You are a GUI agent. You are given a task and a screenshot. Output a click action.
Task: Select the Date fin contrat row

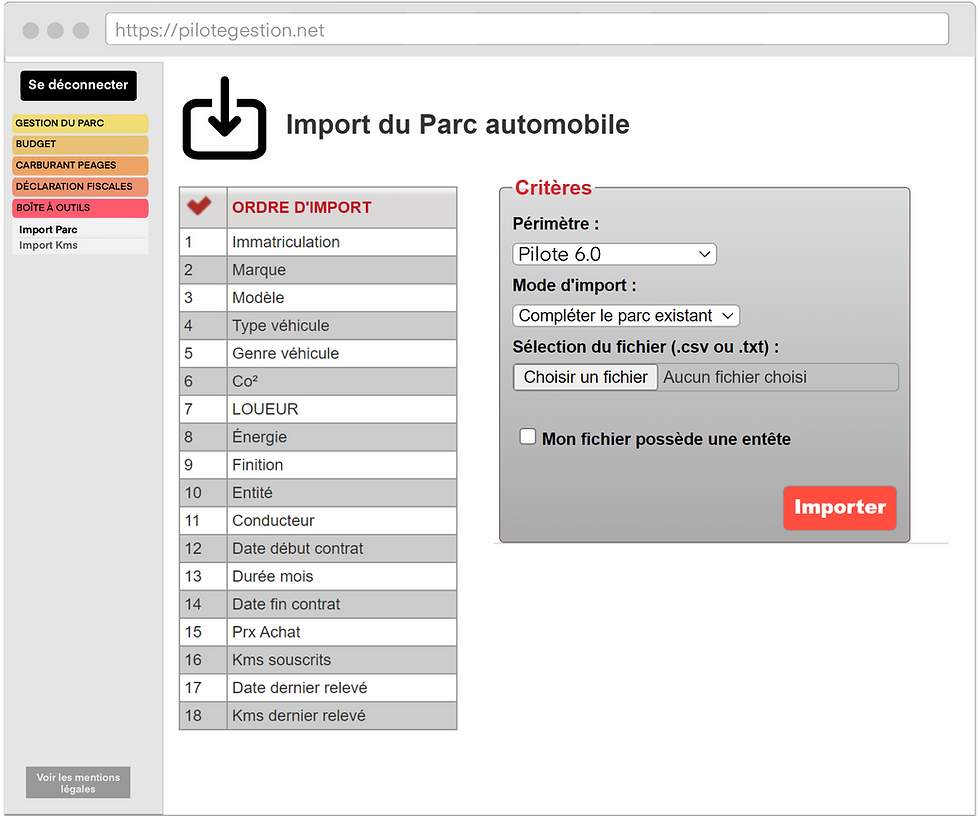318,604
